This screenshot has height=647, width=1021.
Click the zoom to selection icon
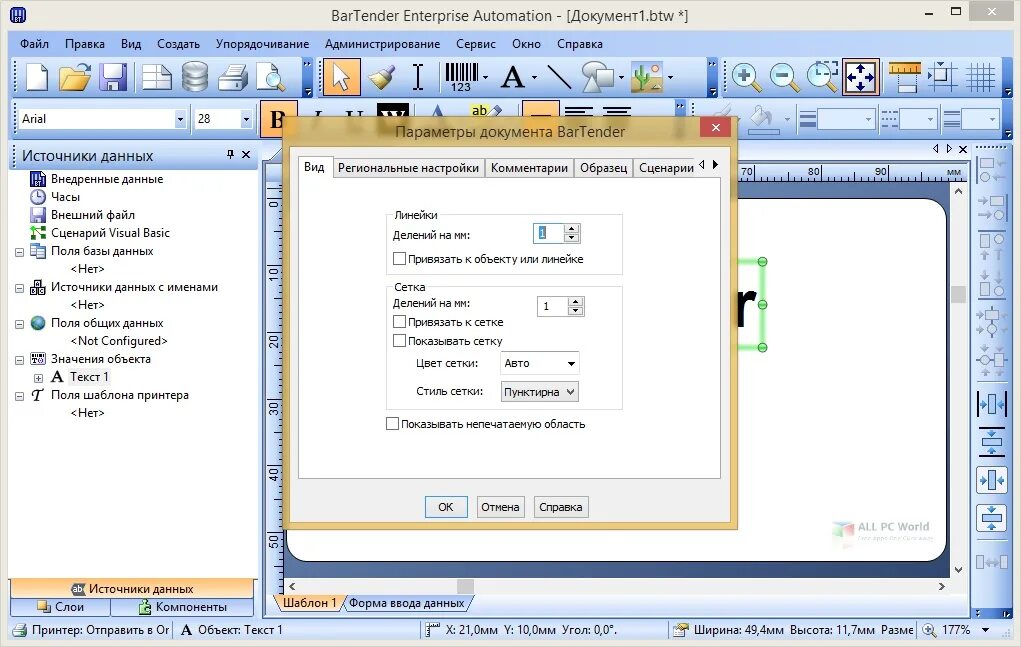[822, 77]
